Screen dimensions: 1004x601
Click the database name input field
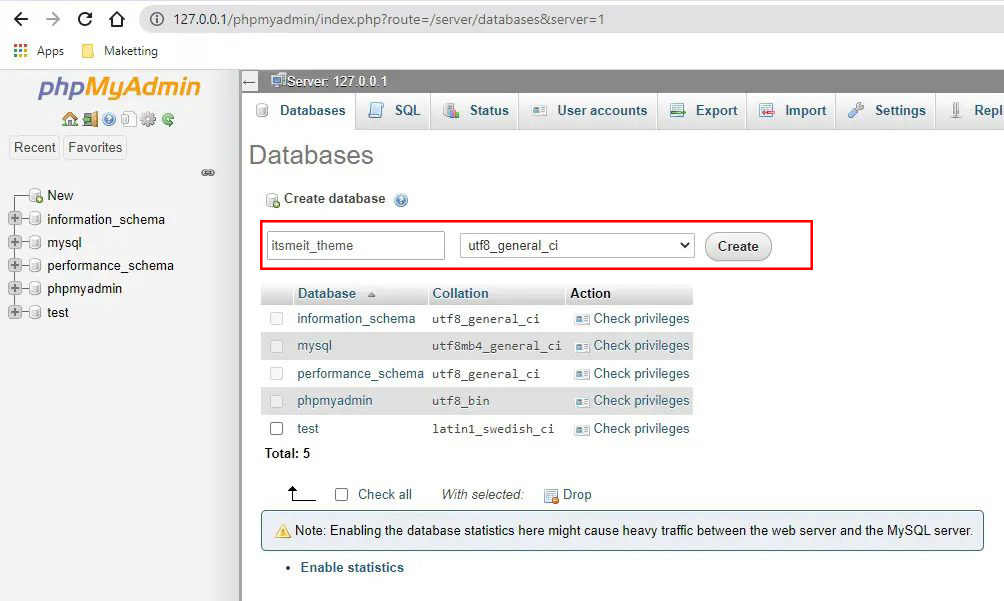[x=355, y=244]
